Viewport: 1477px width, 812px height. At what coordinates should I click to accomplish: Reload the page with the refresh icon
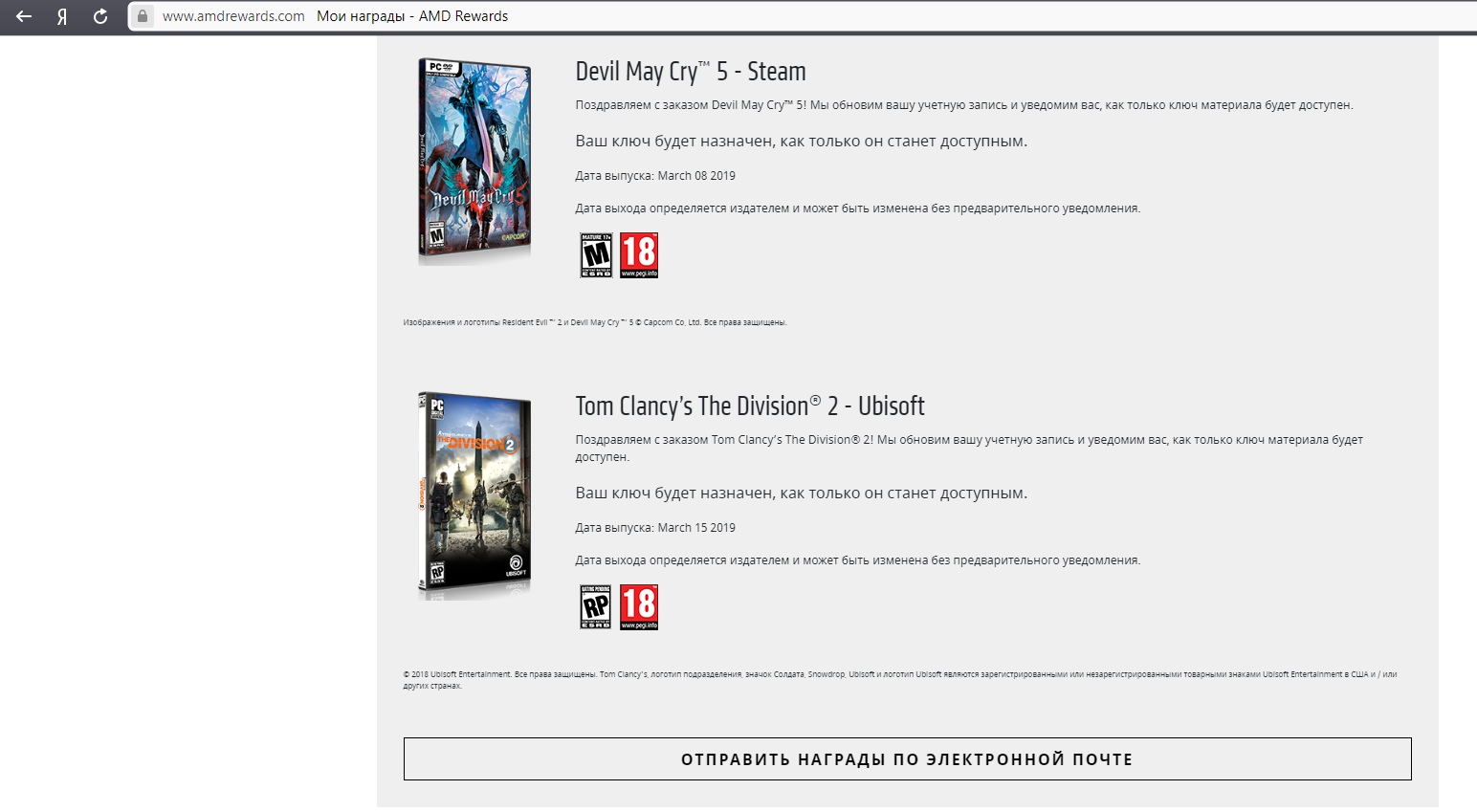click(x=100, y=16)
